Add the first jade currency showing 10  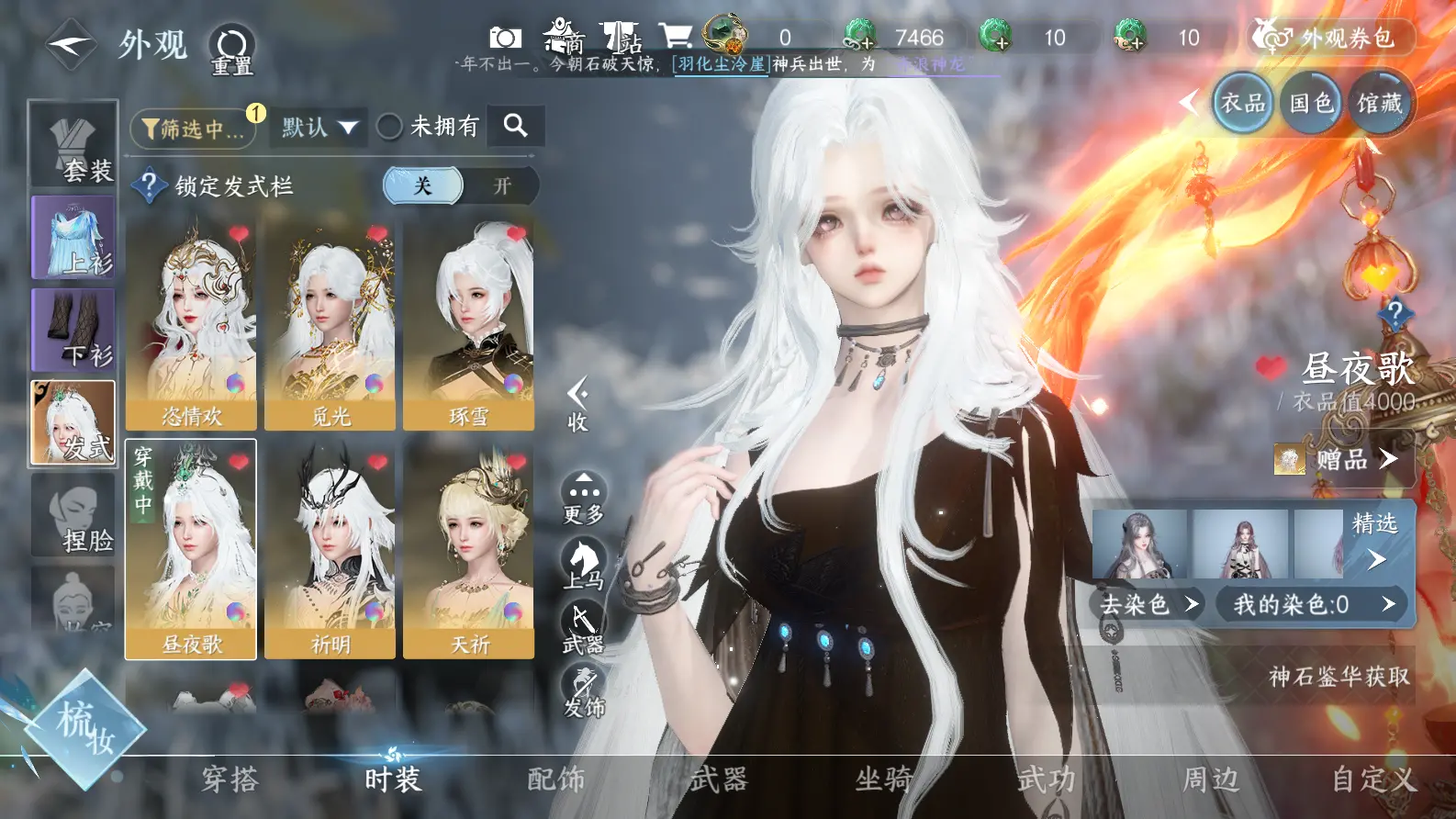(995, 36)
